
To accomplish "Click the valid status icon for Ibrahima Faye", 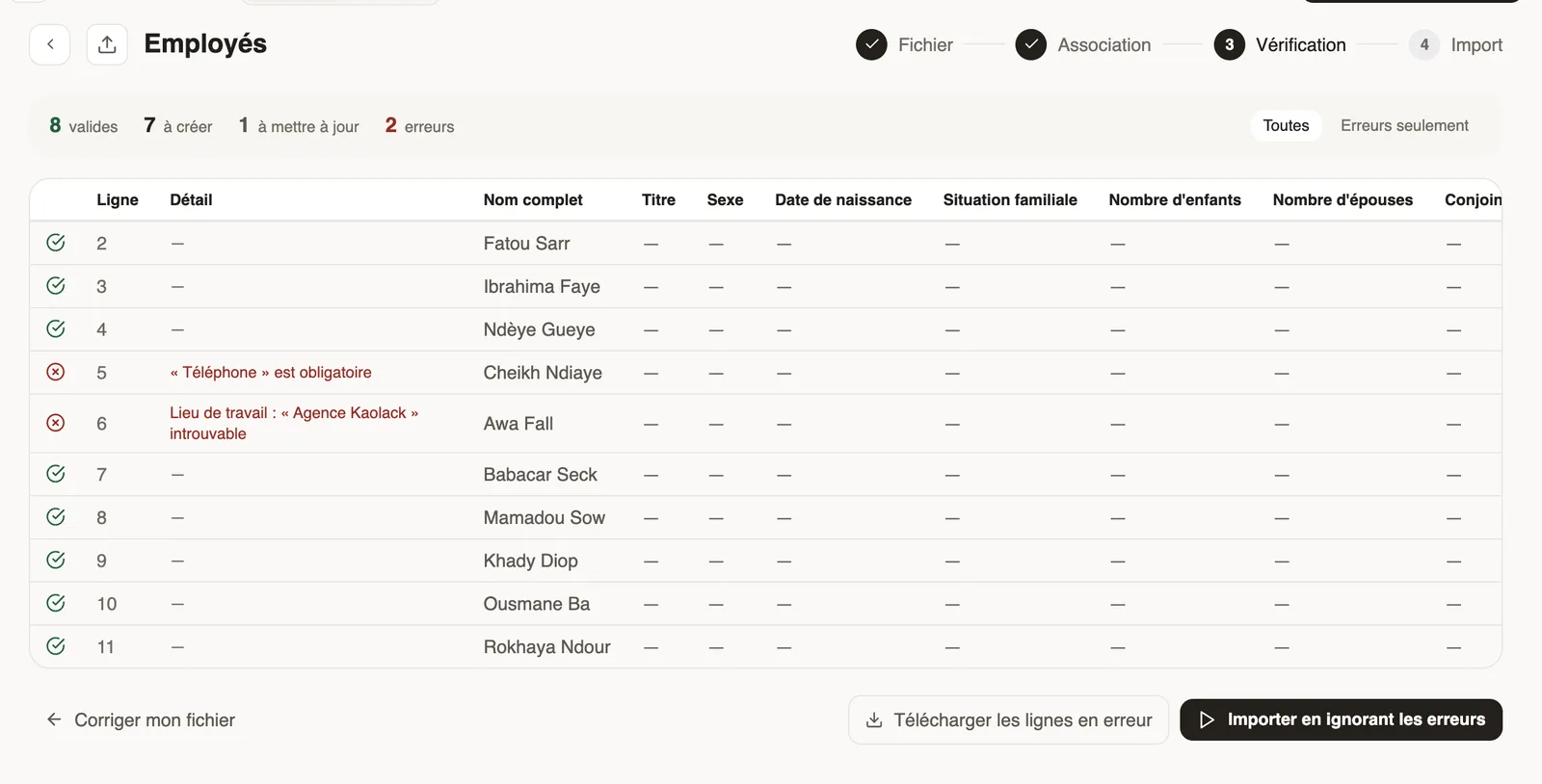I will 56,286.
